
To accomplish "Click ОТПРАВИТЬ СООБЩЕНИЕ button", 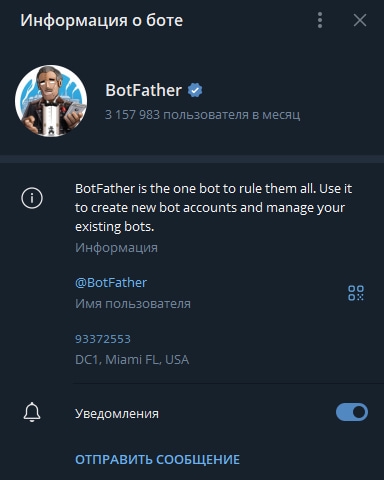I will (x=157, y=460).
